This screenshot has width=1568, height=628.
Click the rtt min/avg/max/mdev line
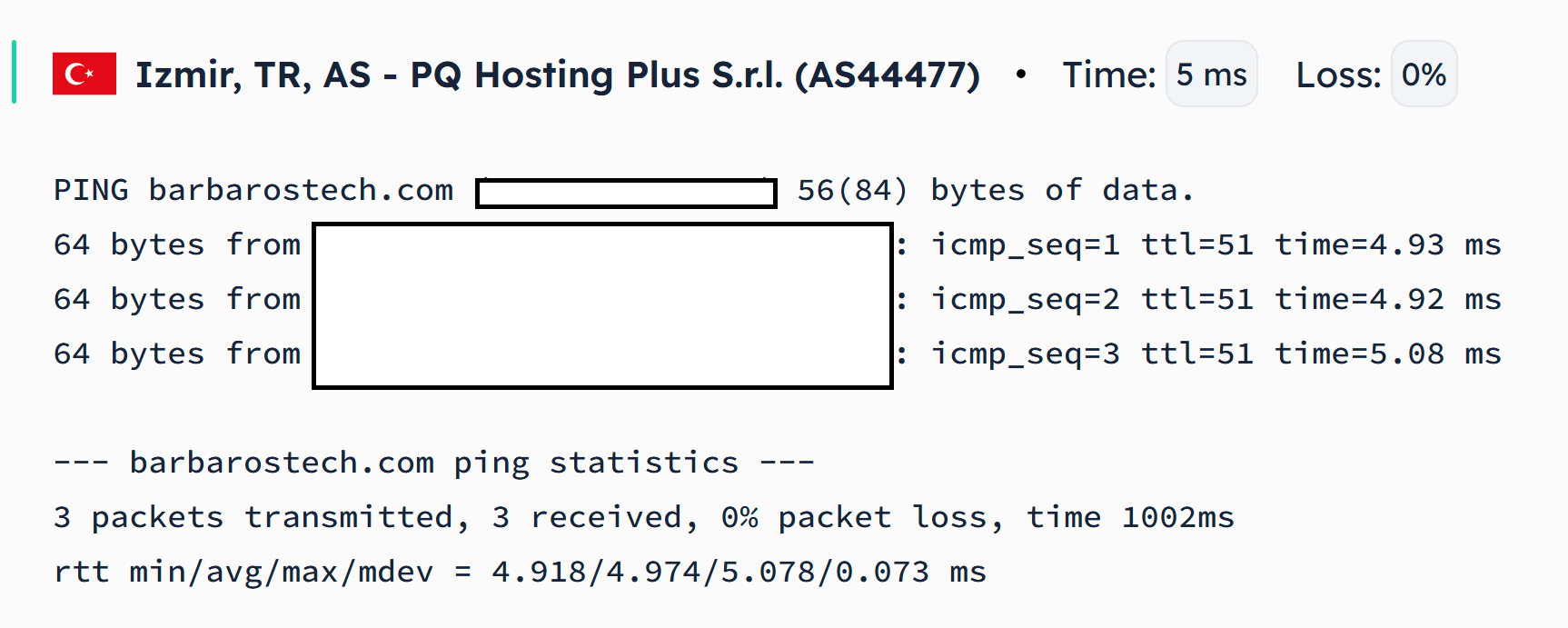pos(520,572)
